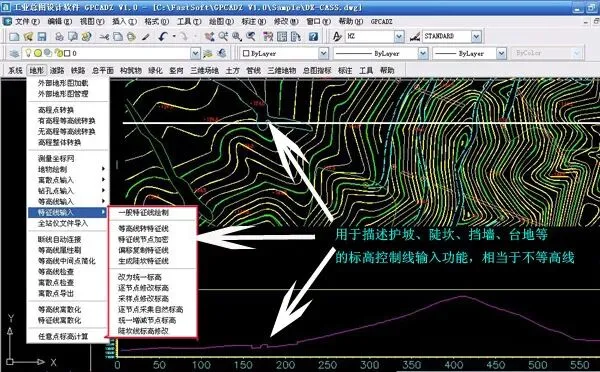Choose 任意点标高计算 menu item

coord(63,337)
